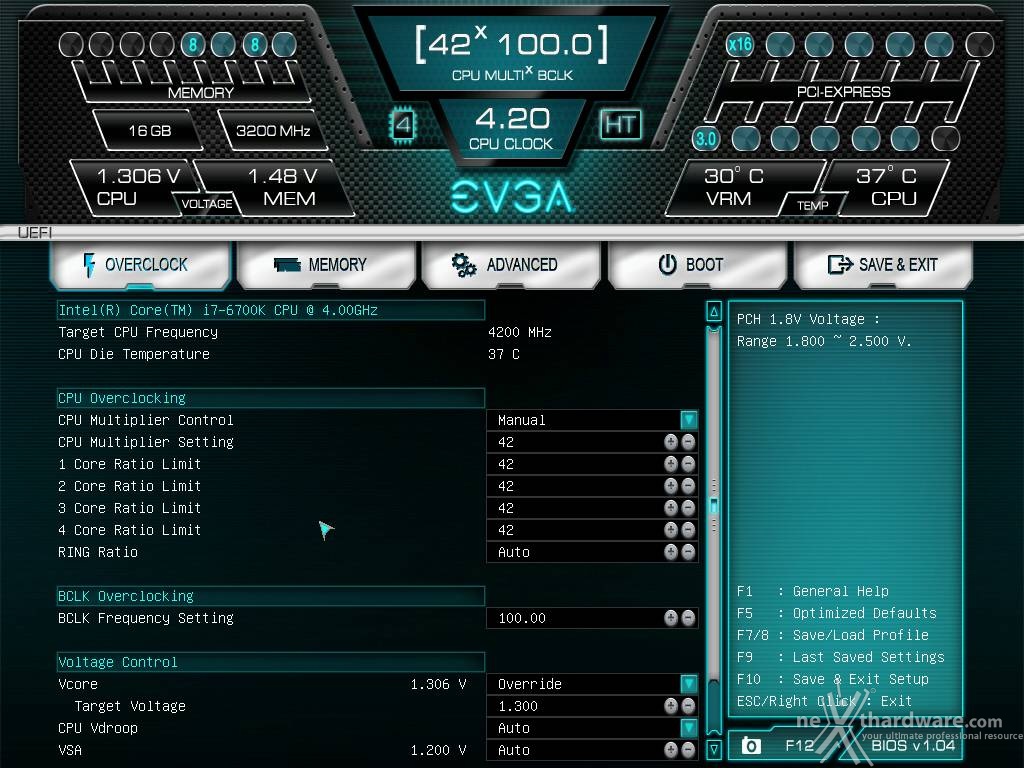
Task: Decrease 4 Core Ratio Limit
Action: click(688, 530)
